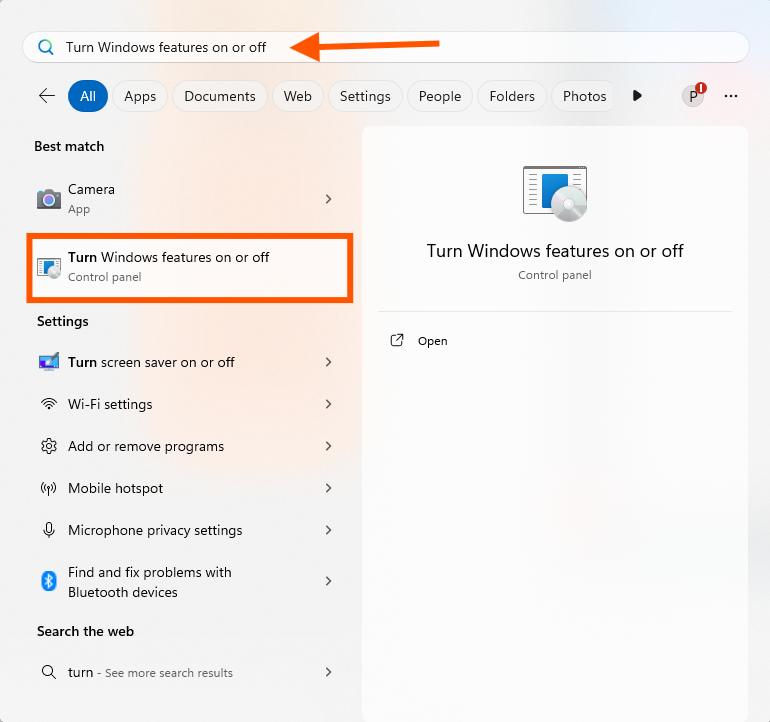Click the search box text field
Viewport: 770px width, 722px height.
[385, 47]
